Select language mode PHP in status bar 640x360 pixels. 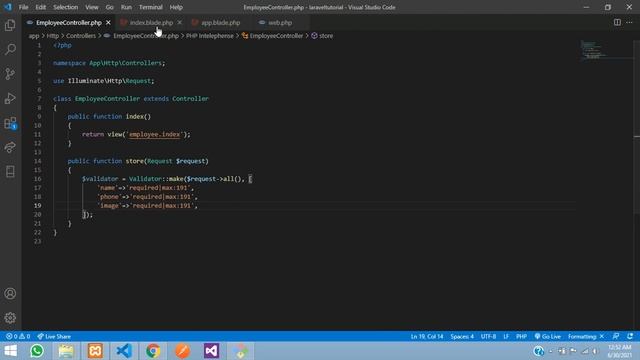coord(521,336)
